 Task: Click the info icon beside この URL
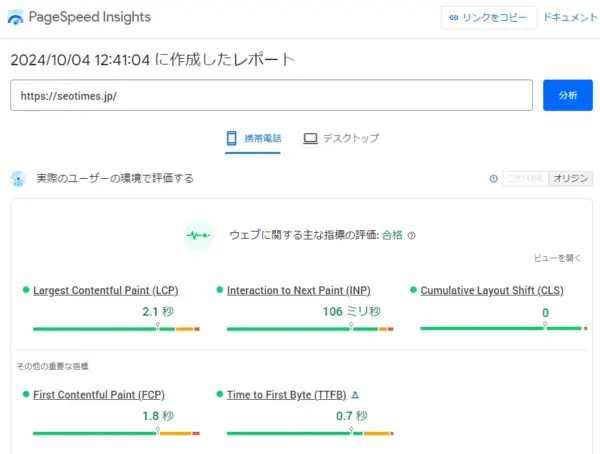pyautogui.click(x=494, y=178)
